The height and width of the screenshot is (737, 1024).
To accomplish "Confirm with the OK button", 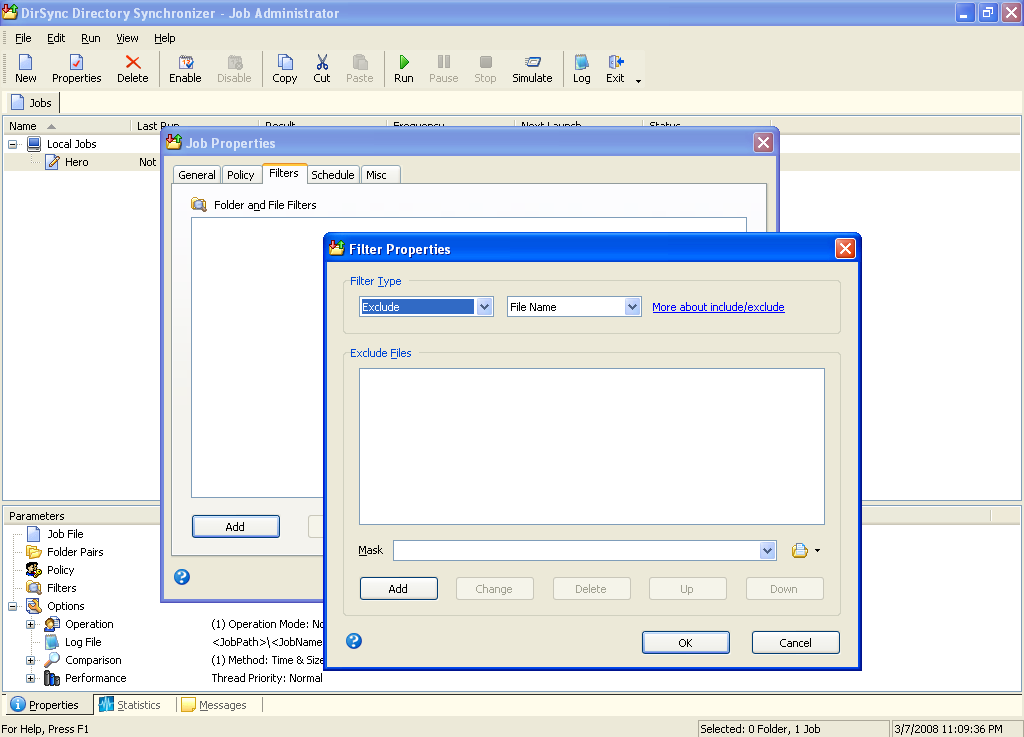I will 686,643.
